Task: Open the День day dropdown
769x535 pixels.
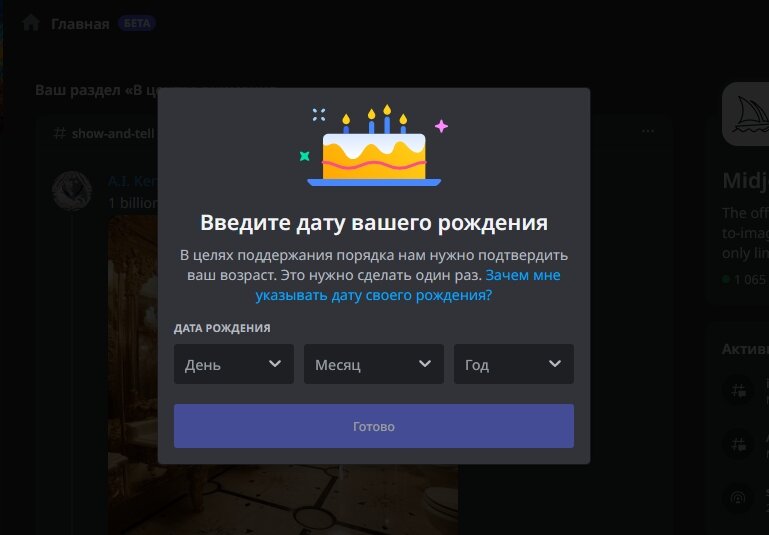Action: [233, 364]
